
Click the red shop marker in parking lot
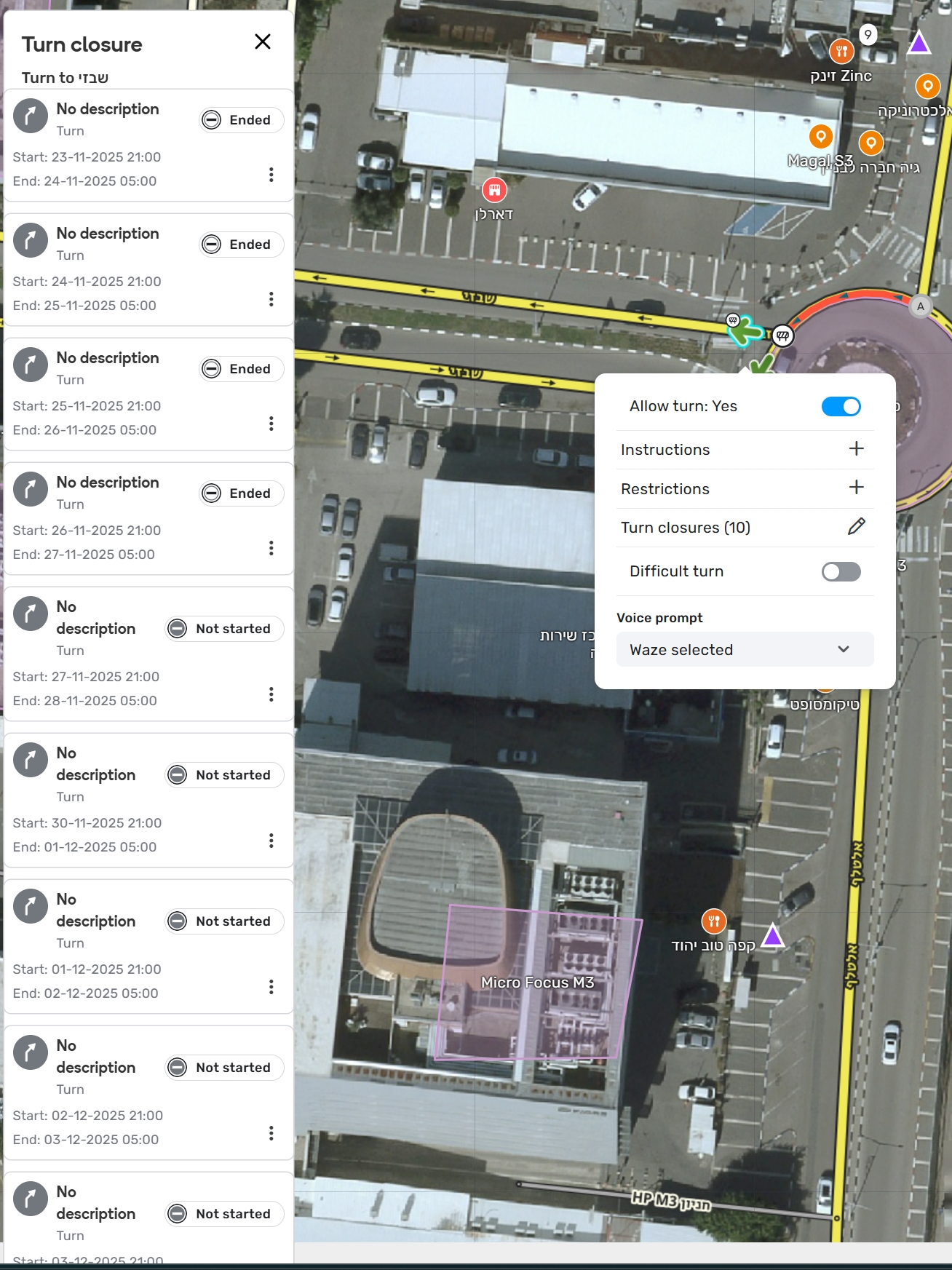point(494,191)
